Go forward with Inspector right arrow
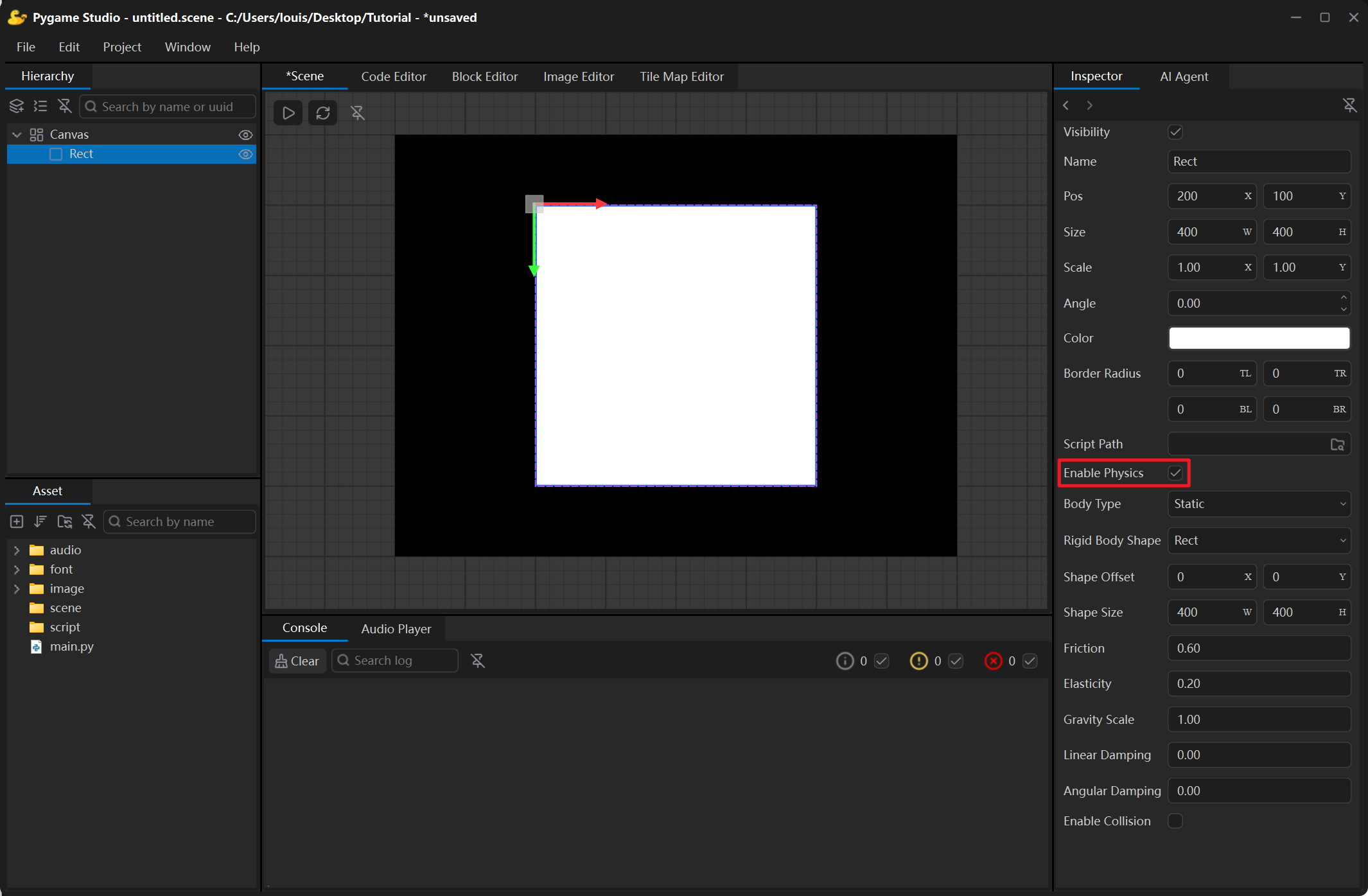Viewport: 1368px width, 896px height. tap(1090, 105)
